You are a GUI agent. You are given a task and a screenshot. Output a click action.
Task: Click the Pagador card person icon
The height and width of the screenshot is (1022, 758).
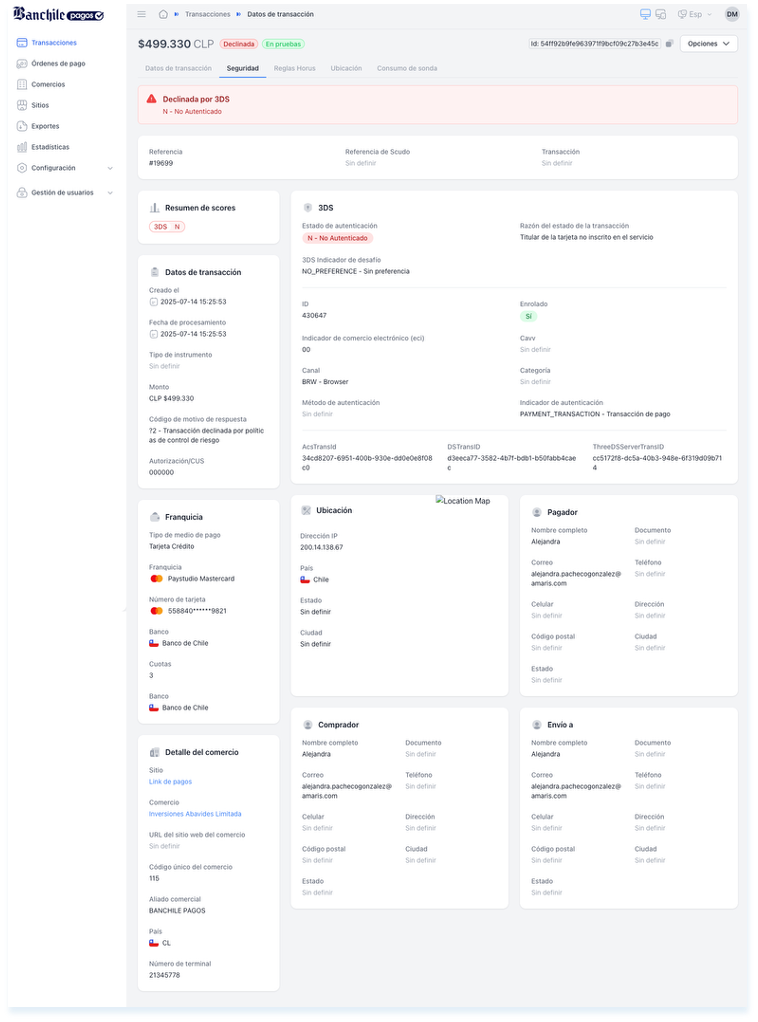pos(537,512)
